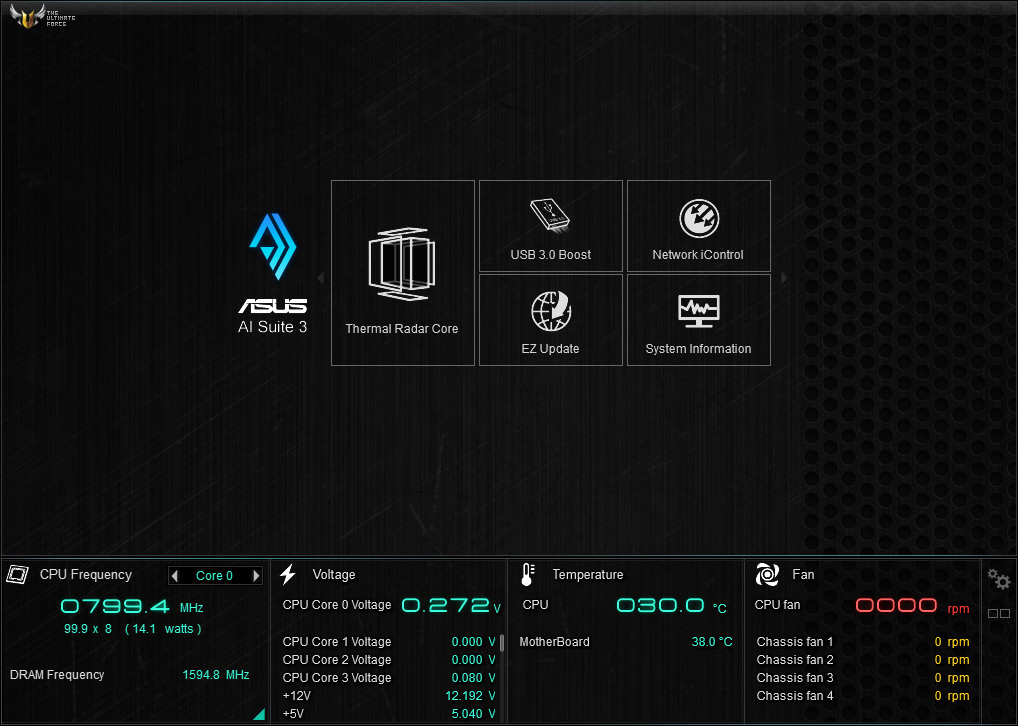Select the +5V voltage row
This screenshot has height=726, width=1018.
pos(389,714)
